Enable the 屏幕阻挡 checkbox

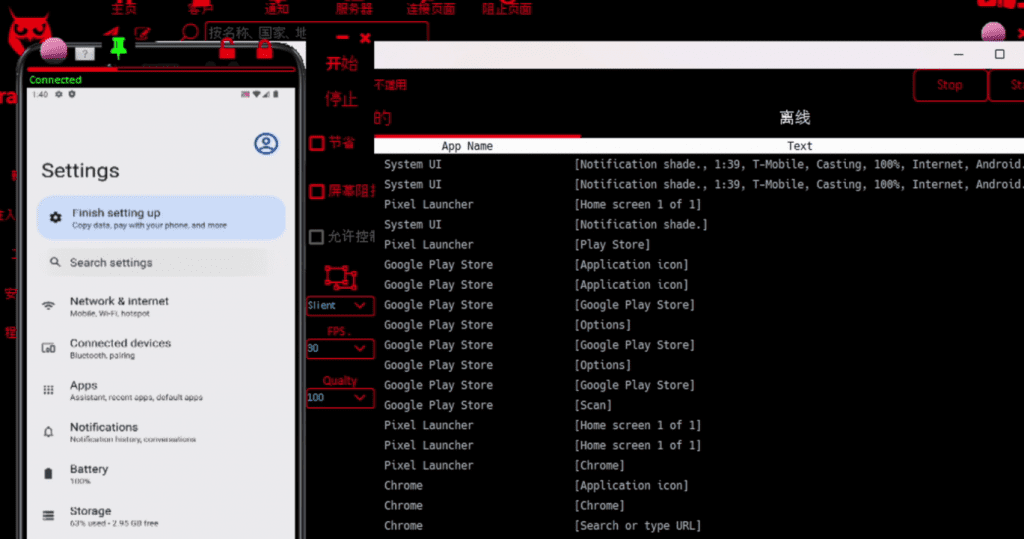point(316,191)
